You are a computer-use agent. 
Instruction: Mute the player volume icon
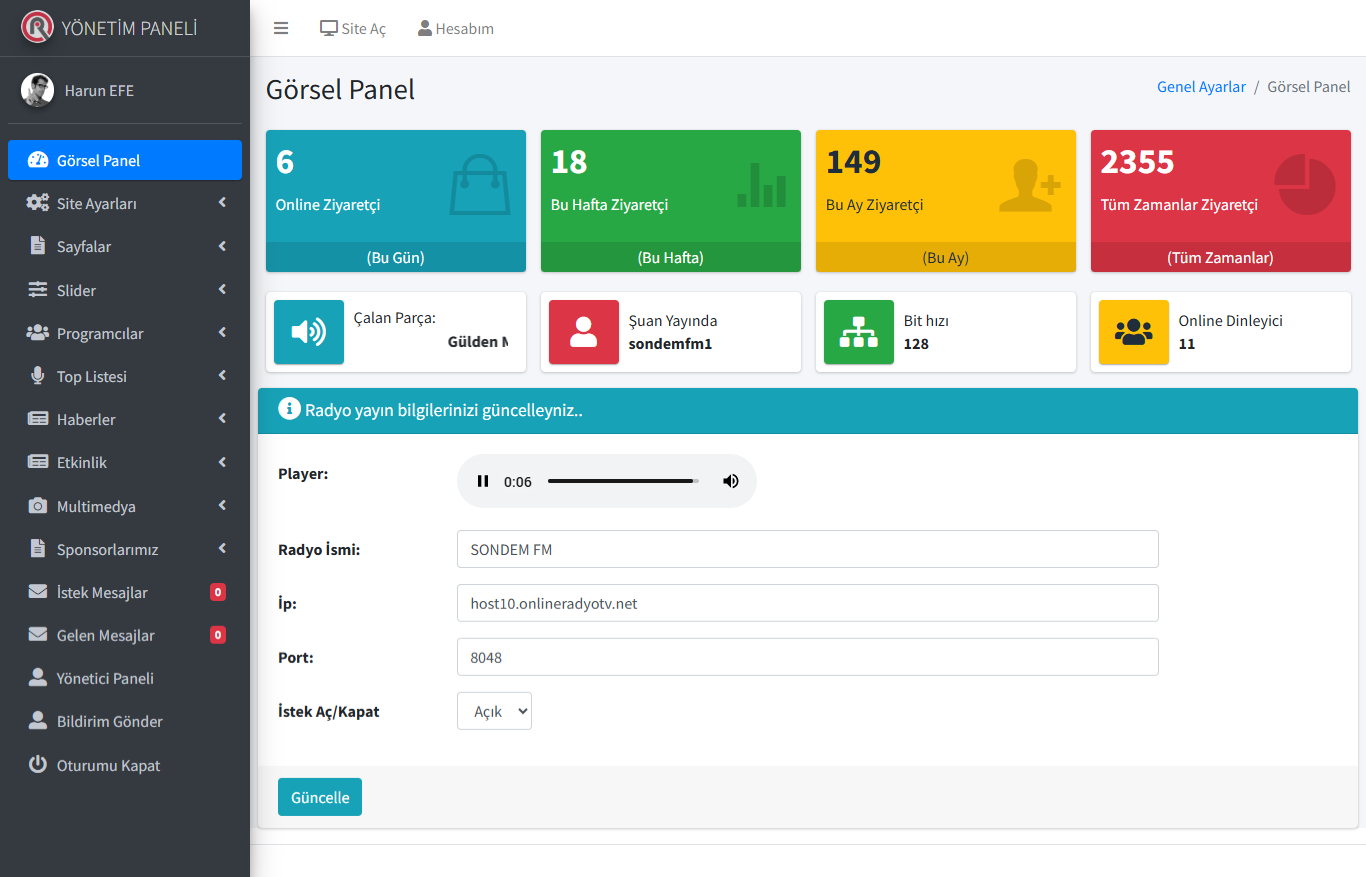pyautogui.click(x=731, y=481)
